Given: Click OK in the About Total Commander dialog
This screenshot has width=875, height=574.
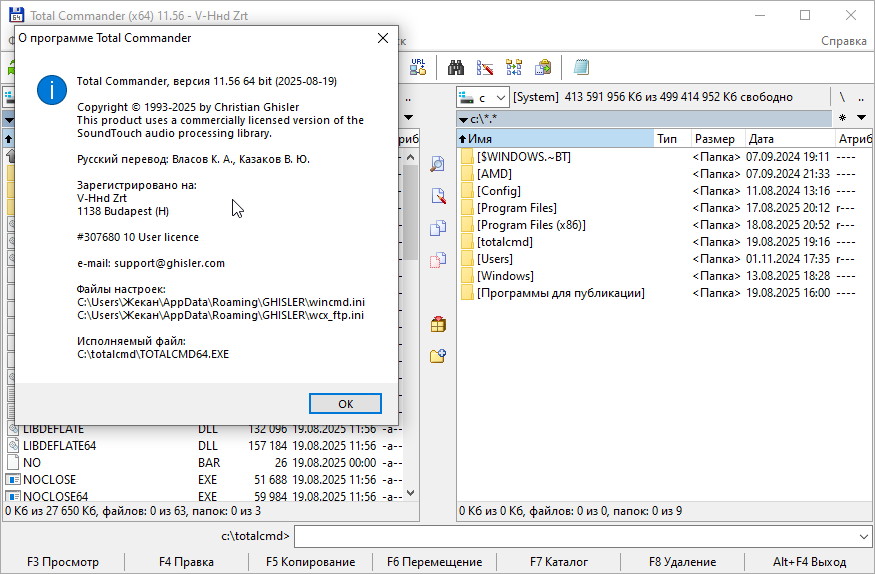Looking at the screenshot, I should pyautogui.click(x=345, y=403).
